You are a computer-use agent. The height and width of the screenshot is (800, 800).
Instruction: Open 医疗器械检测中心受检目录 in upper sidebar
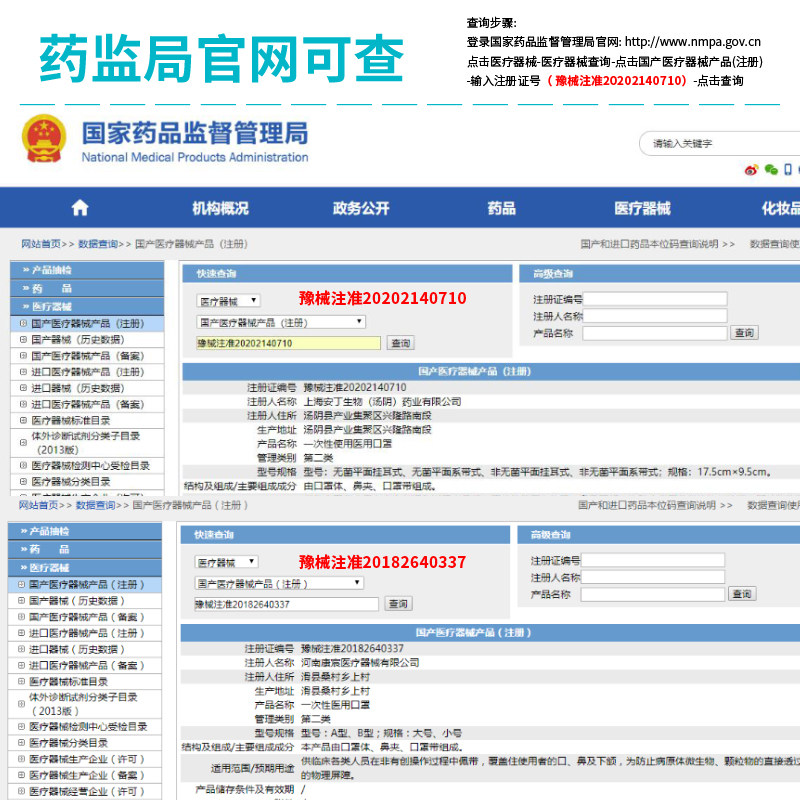tap(91, 465)
